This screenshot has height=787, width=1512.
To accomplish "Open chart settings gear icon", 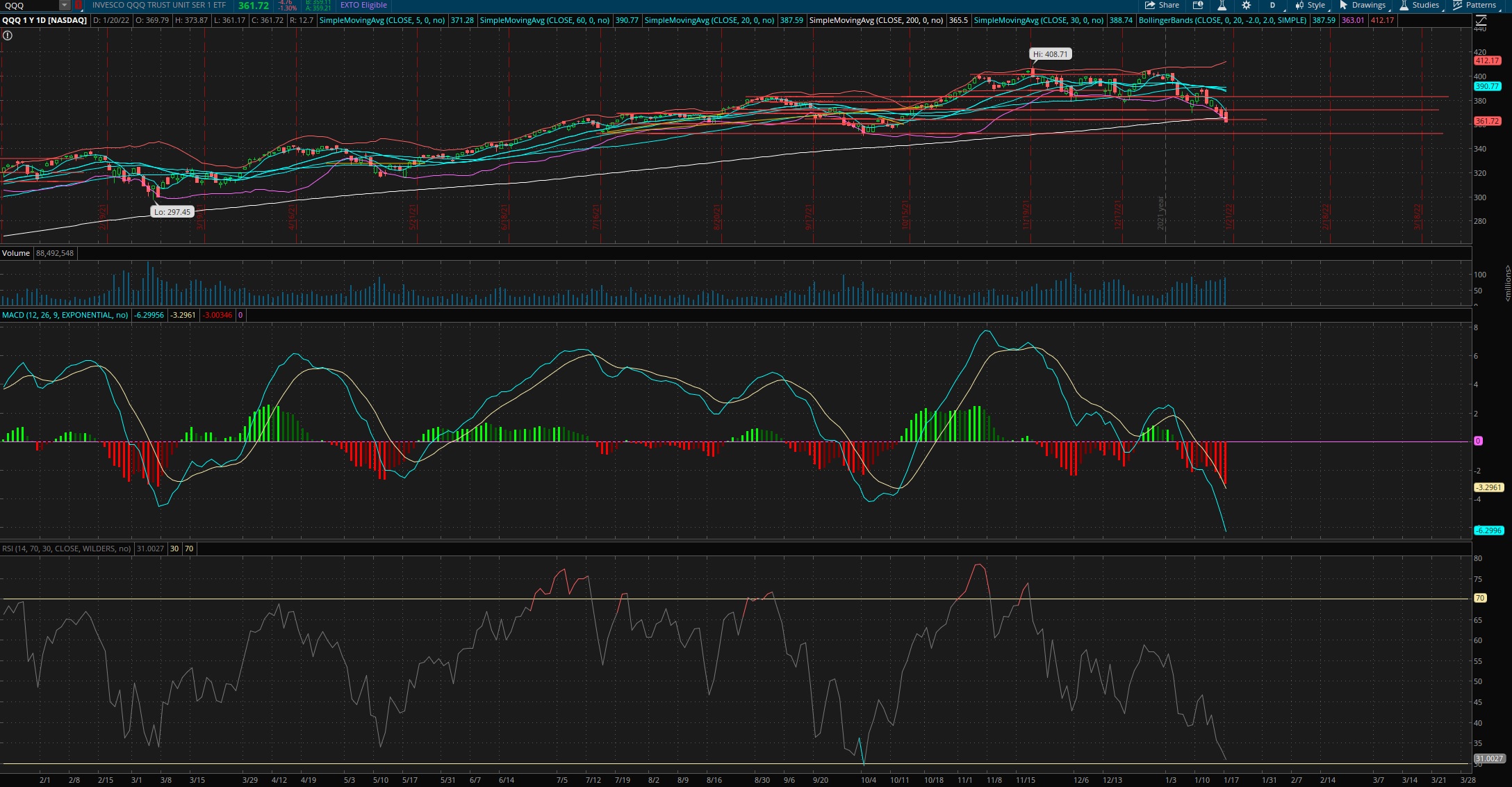I will tap(1246, 5).
